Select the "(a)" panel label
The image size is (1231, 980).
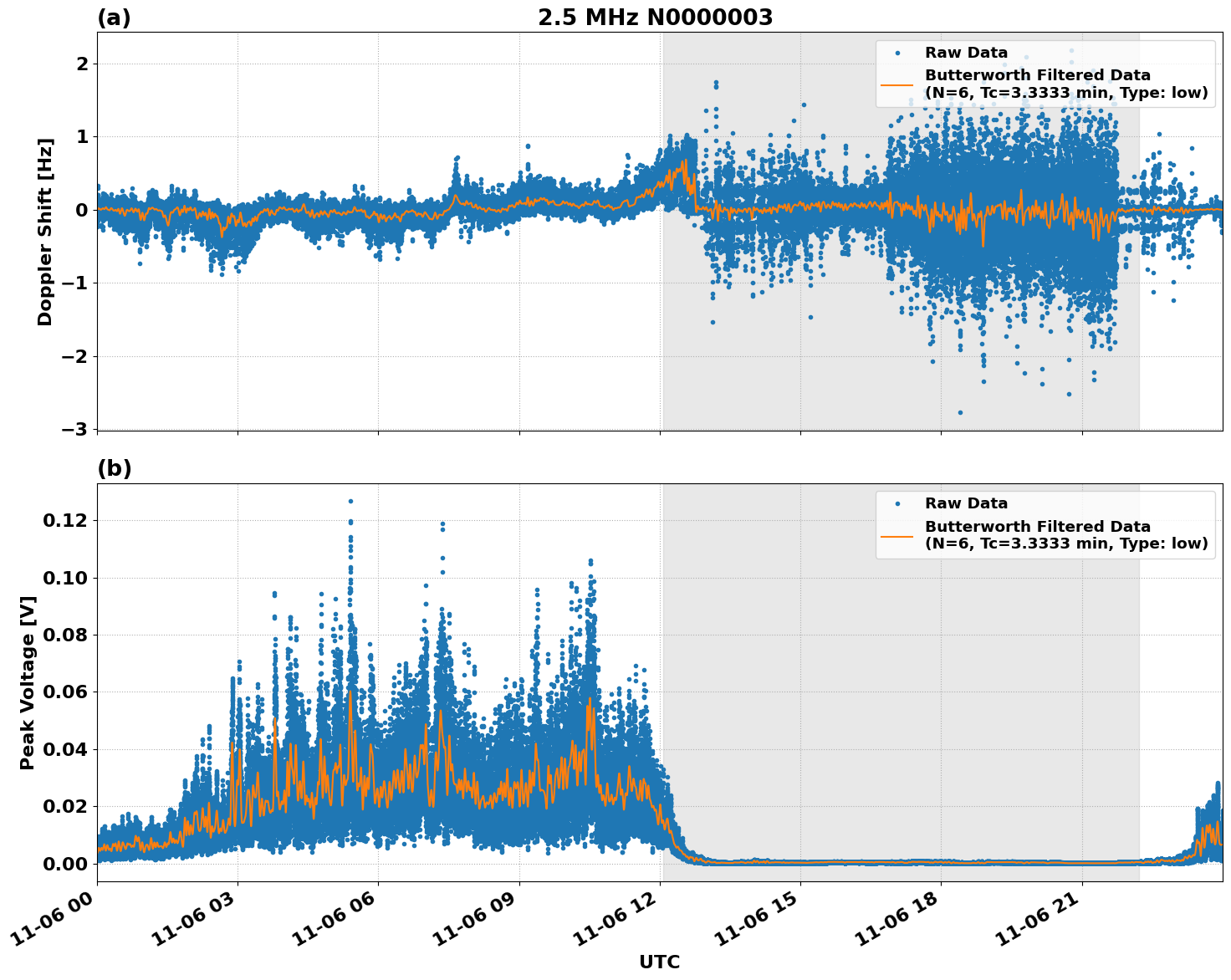click(x=114, y=18)
